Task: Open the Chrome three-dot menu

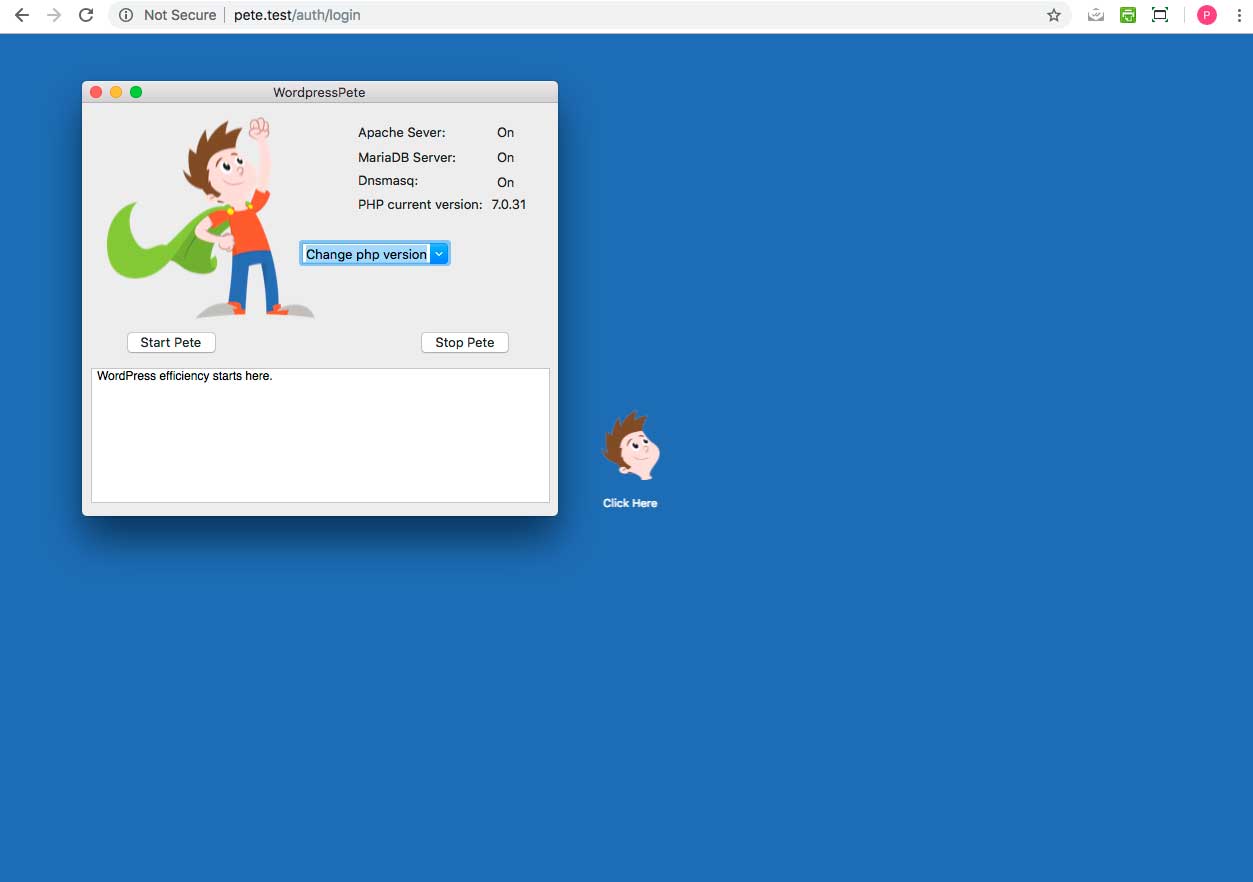Action: click(1239, 15)
